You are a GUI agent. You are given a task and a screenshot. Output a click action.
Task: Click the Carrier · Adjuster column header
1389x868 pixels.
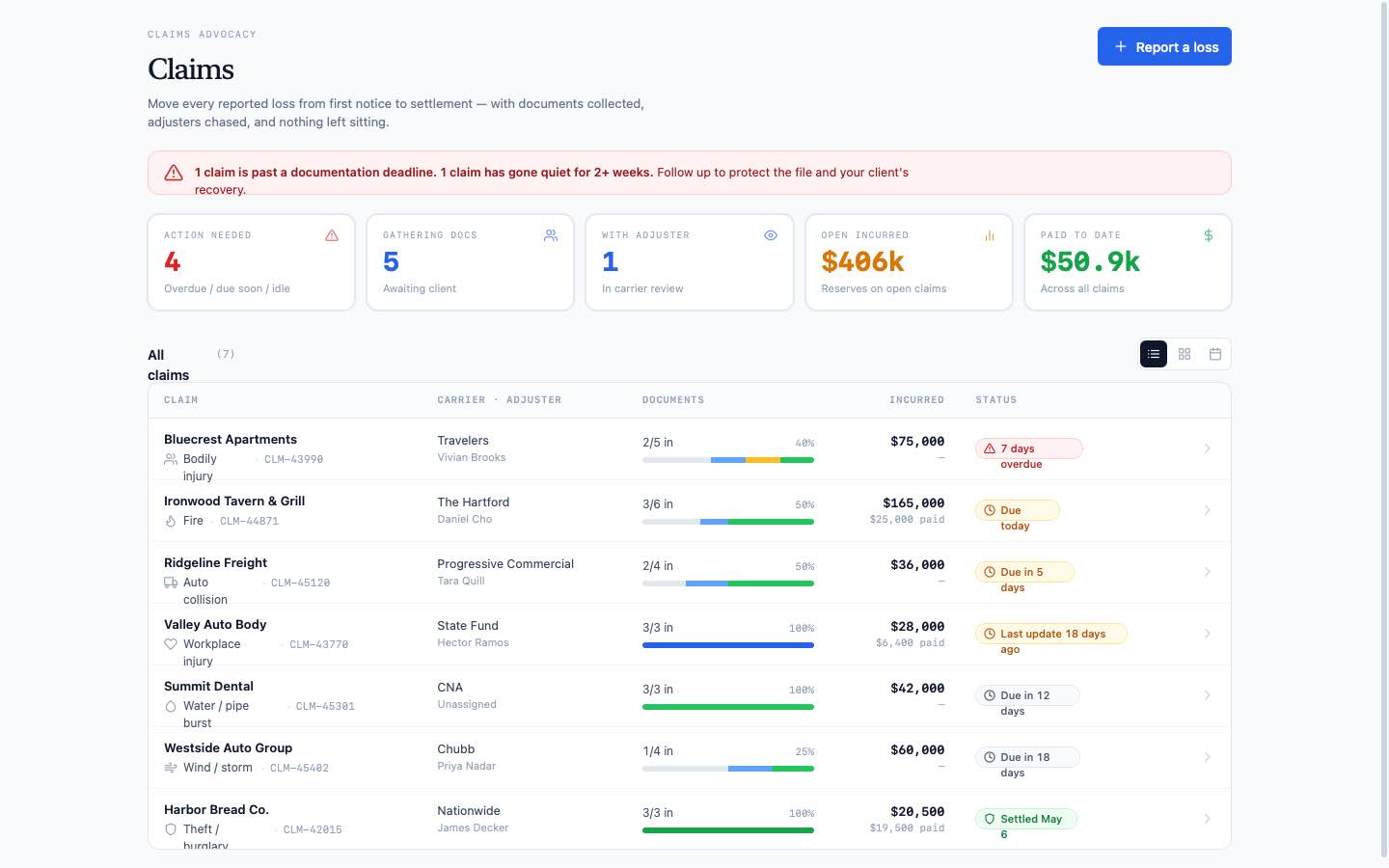[x=499, y=400]
